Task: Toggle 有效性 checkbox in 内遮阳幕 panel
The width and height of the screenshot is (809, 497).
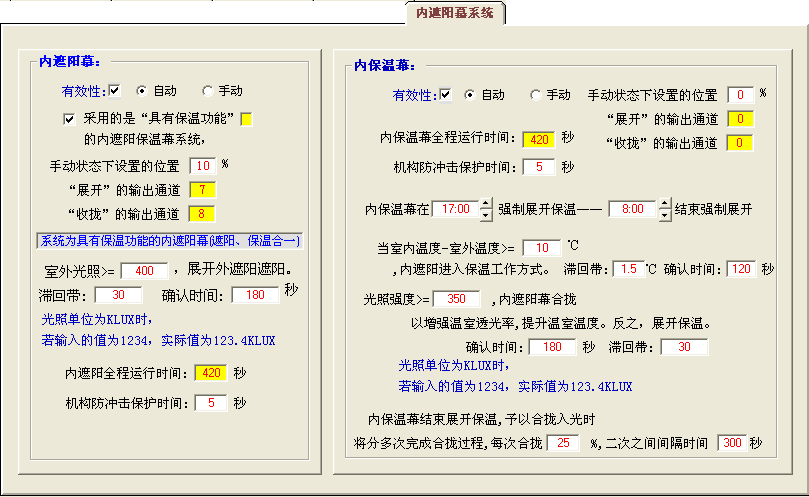Action: click(x=114, y=90)
